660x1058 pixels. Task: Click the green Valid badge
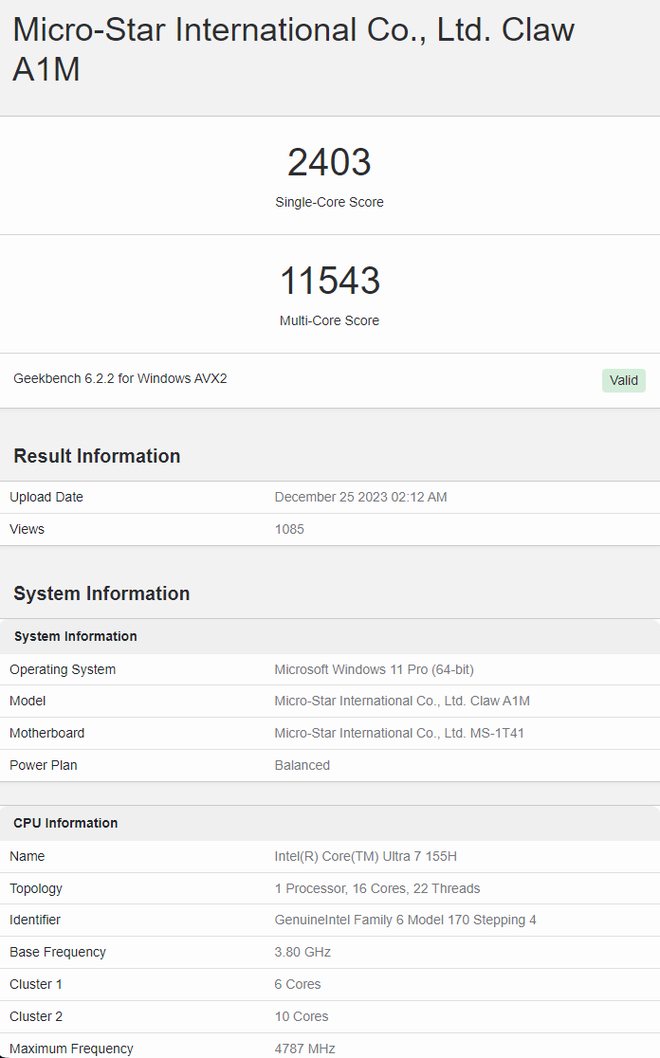tap(624, 380)
